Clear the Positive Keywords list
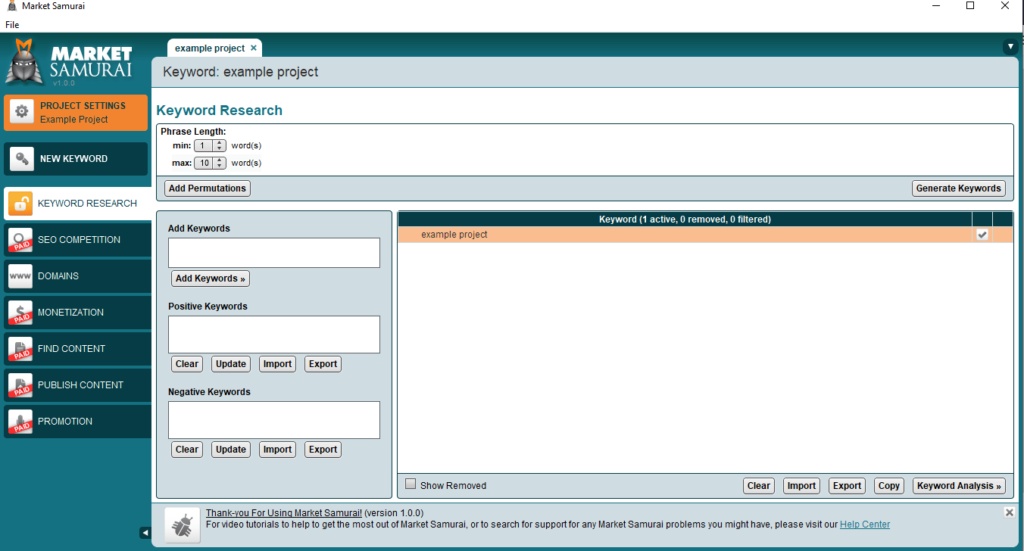Viewport: 1024px width, 551px height. (187, 364)
